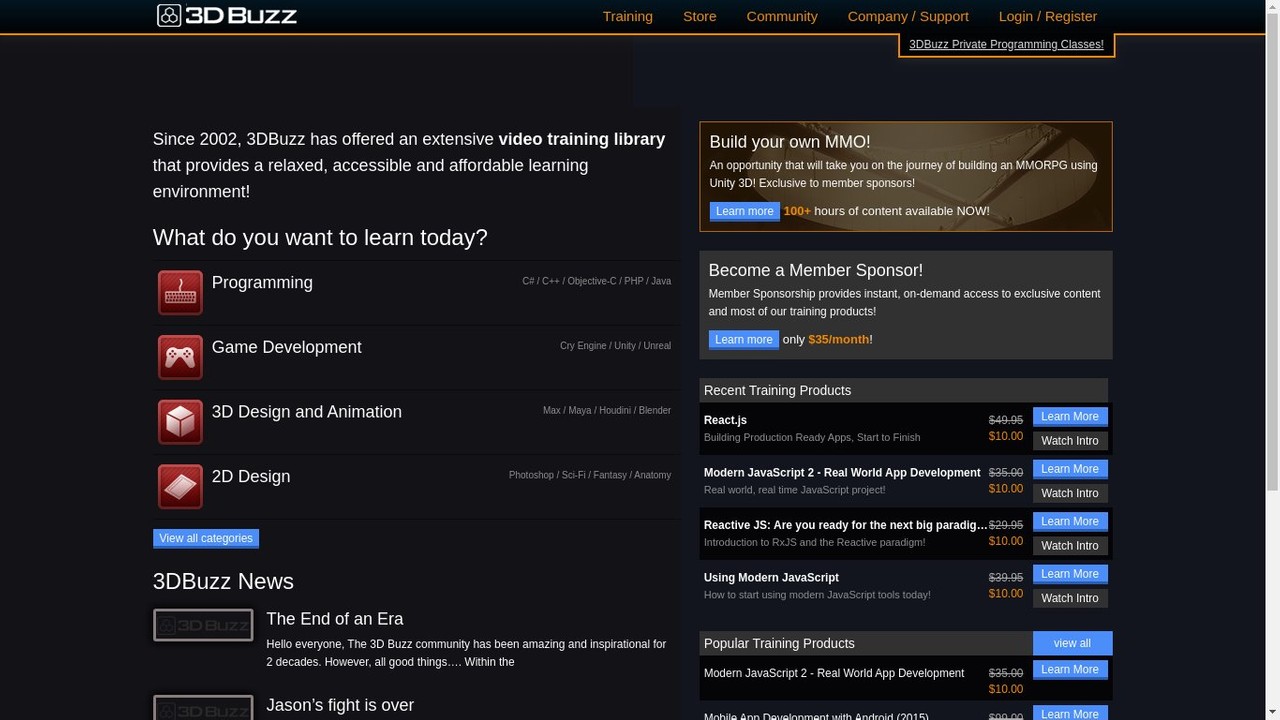Watch Intro for Using Modern JavaScript
The image size is (1280, 720).
tap(1070, 598)
